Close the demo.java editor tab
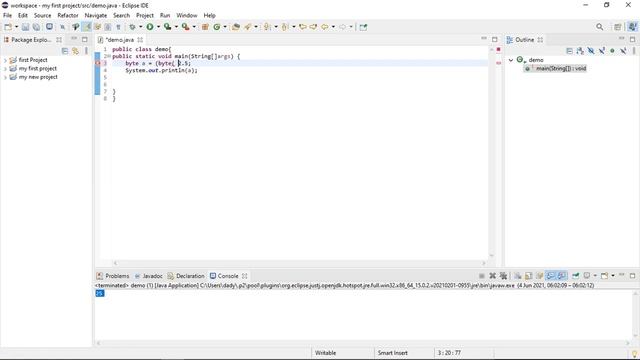The width and height of the screenshot is (640, 360). coord(140,40)
